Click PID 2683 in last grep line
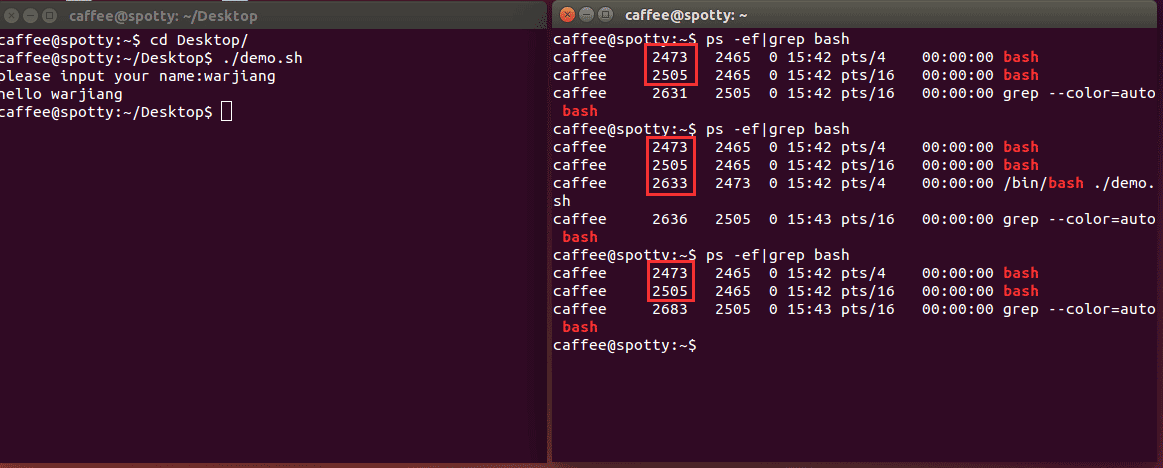Screen dimensions: 1163x468 (670, 309)
